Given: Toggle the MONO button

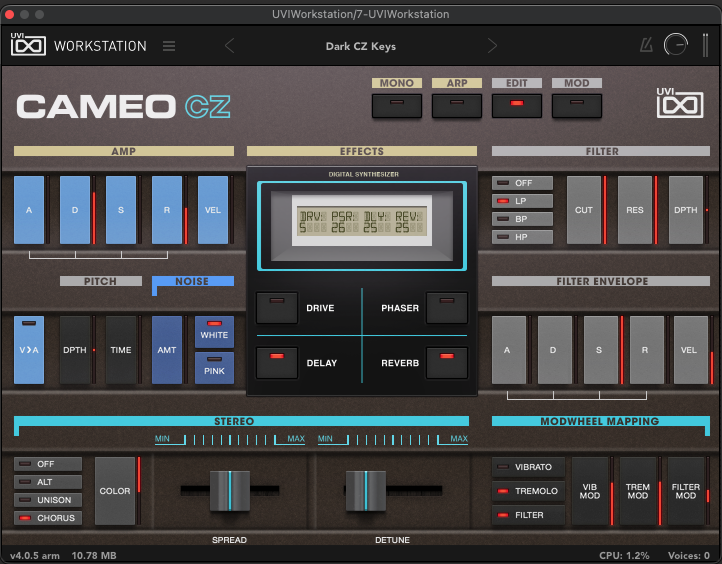Looking at the screenshot, I should click(x=396, y=106).
